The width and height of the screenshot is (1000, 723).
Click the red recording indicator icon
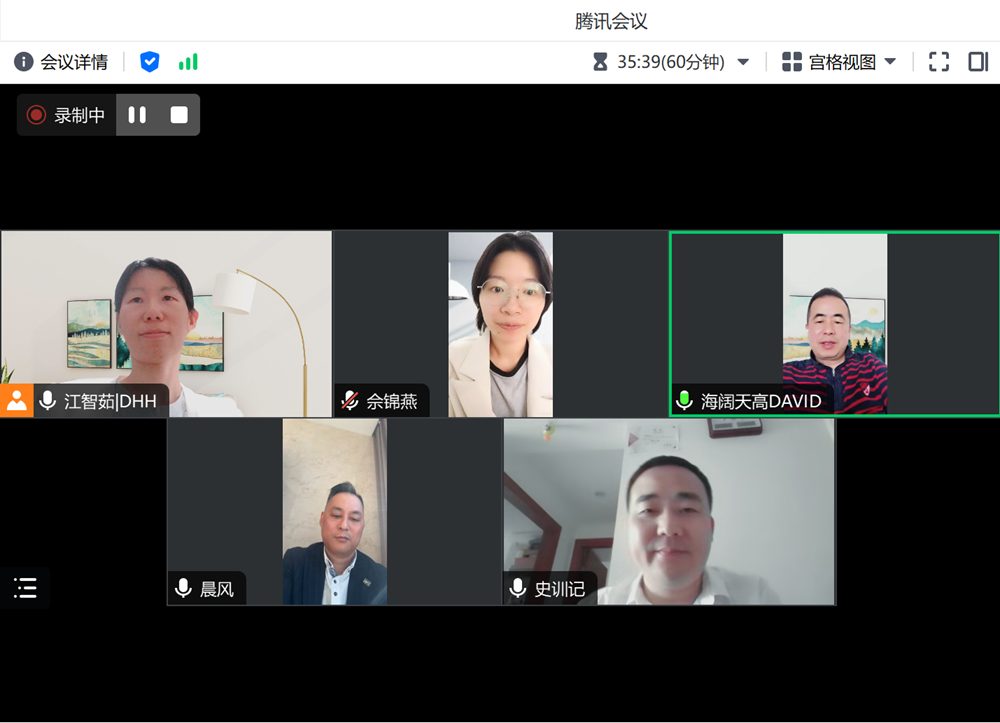pyautogui.click(x=36, y=115)
